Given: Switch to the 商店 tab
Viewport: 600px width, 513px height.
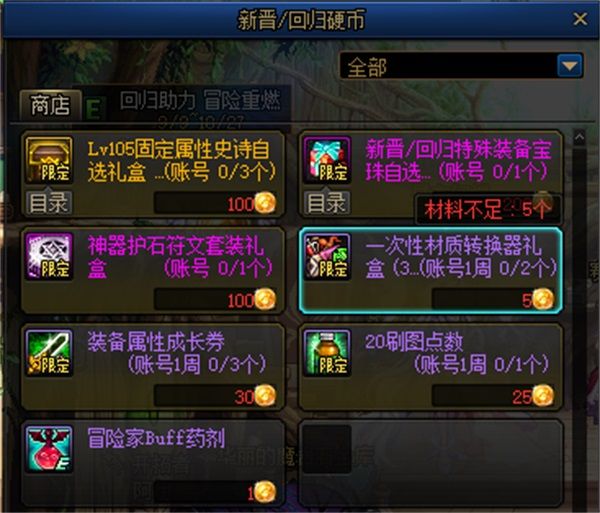Looking at the screenshot, I should [51, 104].
